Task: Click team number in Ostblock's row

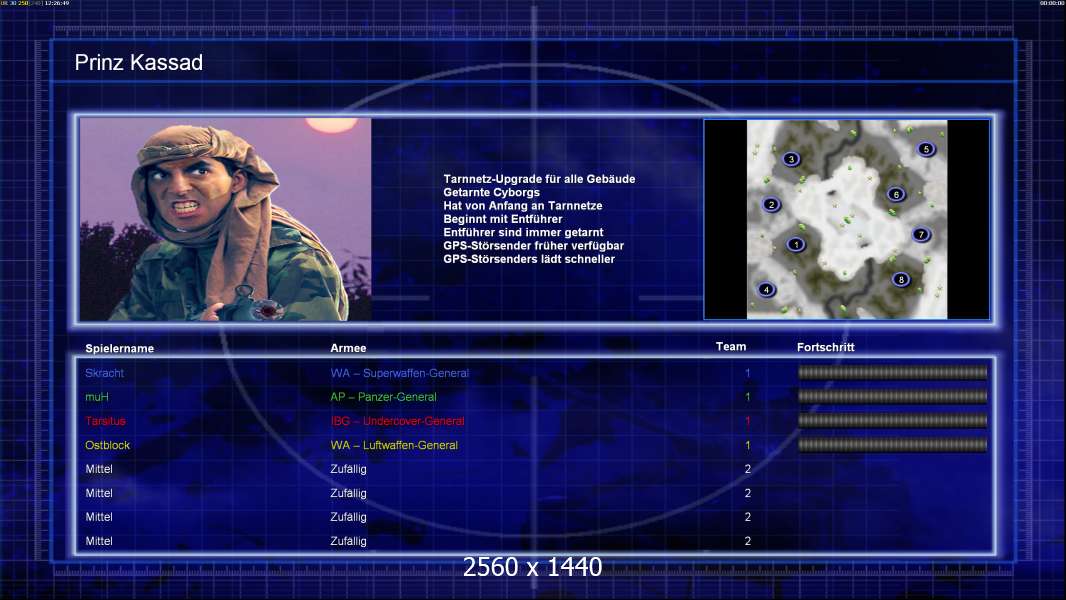Action: (747, 445)
